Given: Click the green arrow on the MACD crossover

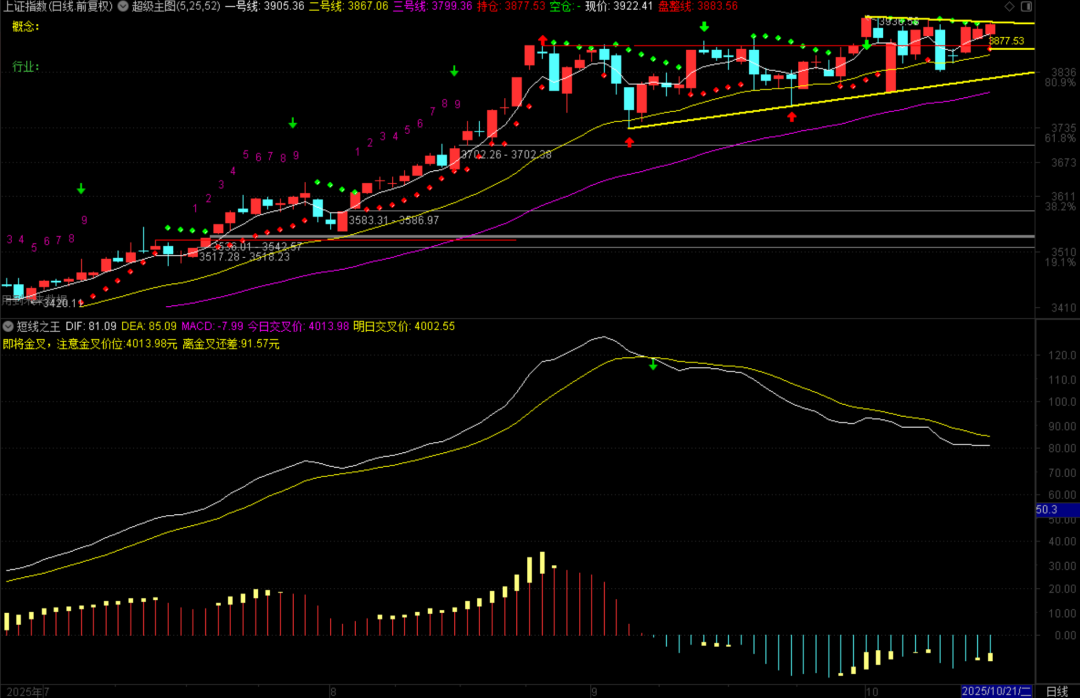Looking at the screenshot, I should [x=653, y=364].
